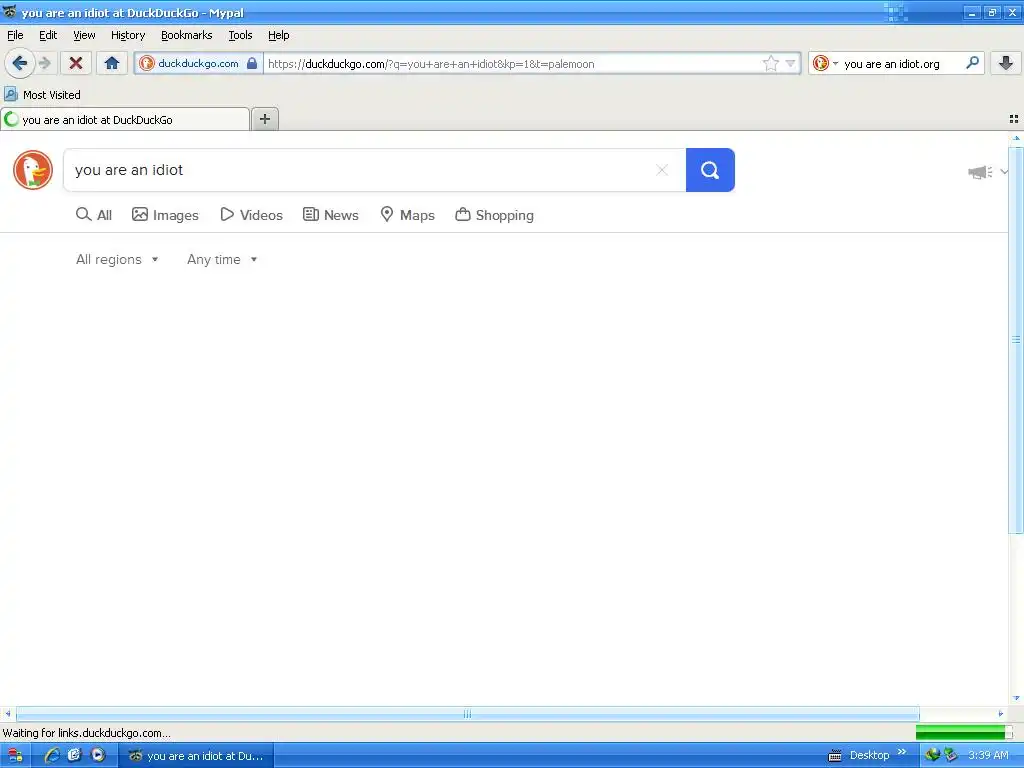The width and height of the screenshot is (1024, 768).
Task: Click the green page loading progress bar
Action: click(964, 733)
